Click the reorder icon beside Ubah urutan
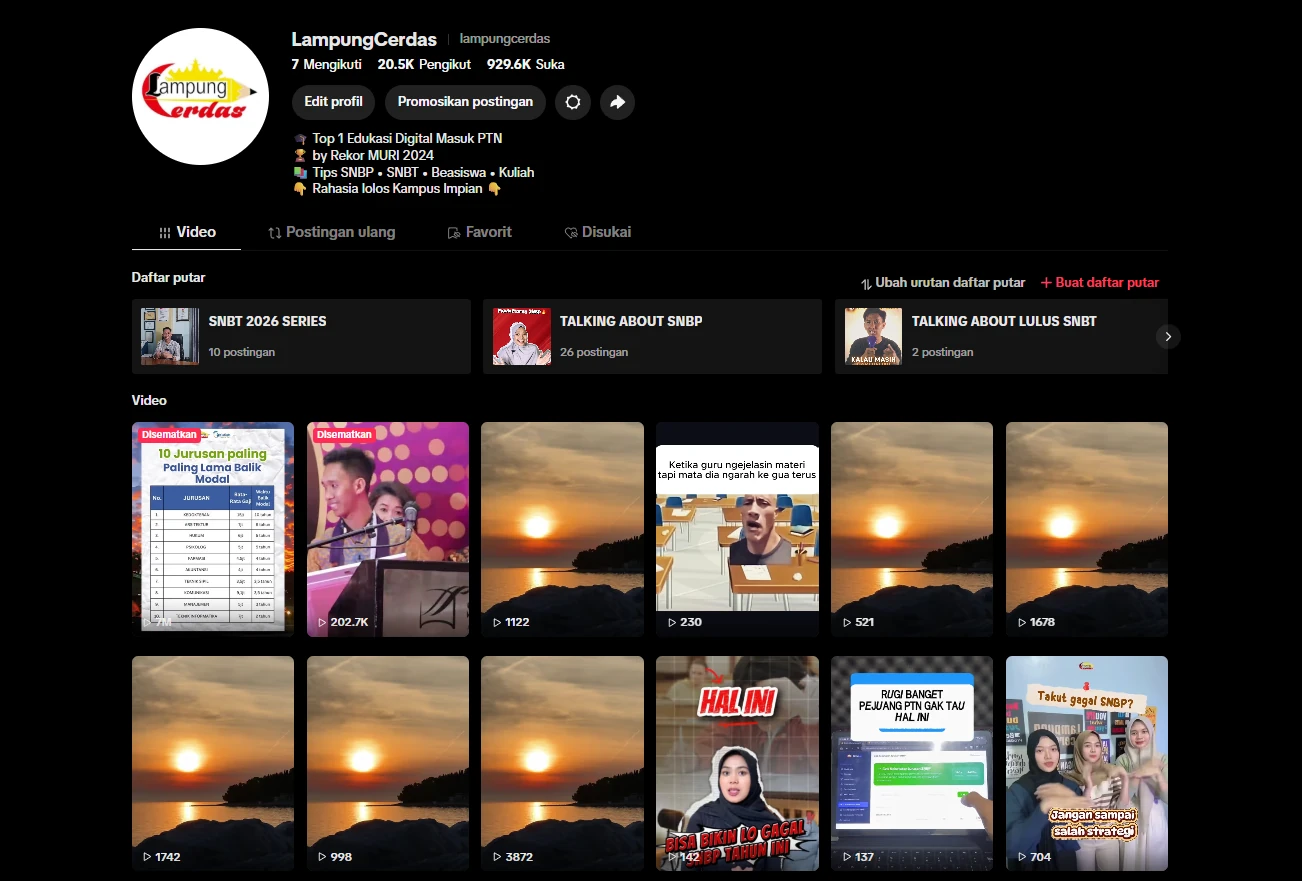1302x881 pixels. pyautogui.click(x=866, y=283)
